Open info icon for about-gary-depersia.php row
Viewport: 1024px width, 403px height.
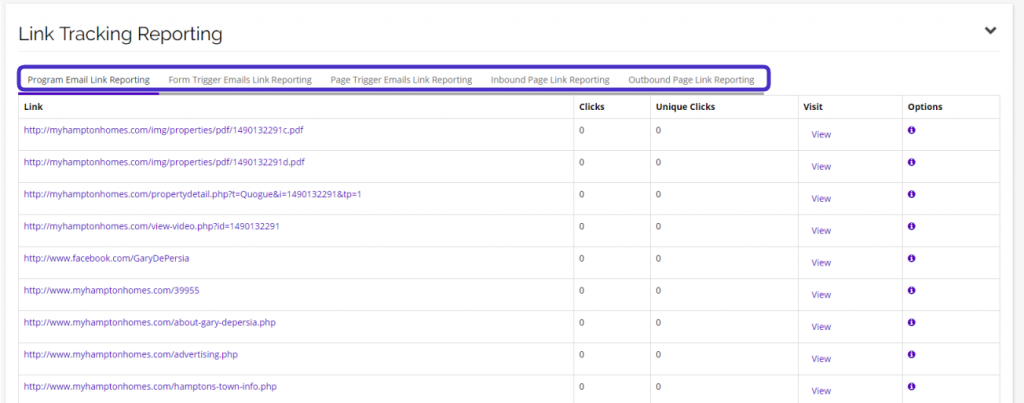point(912,322)
